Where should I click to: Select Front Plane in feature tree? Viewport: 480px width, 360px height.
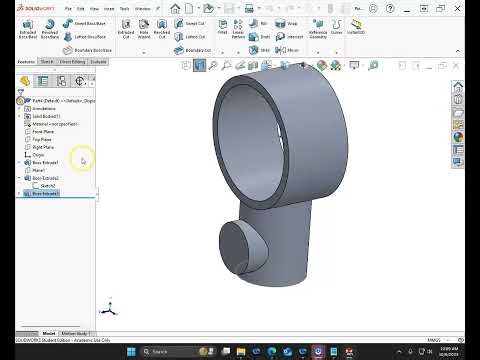click(x=39, y=132)
